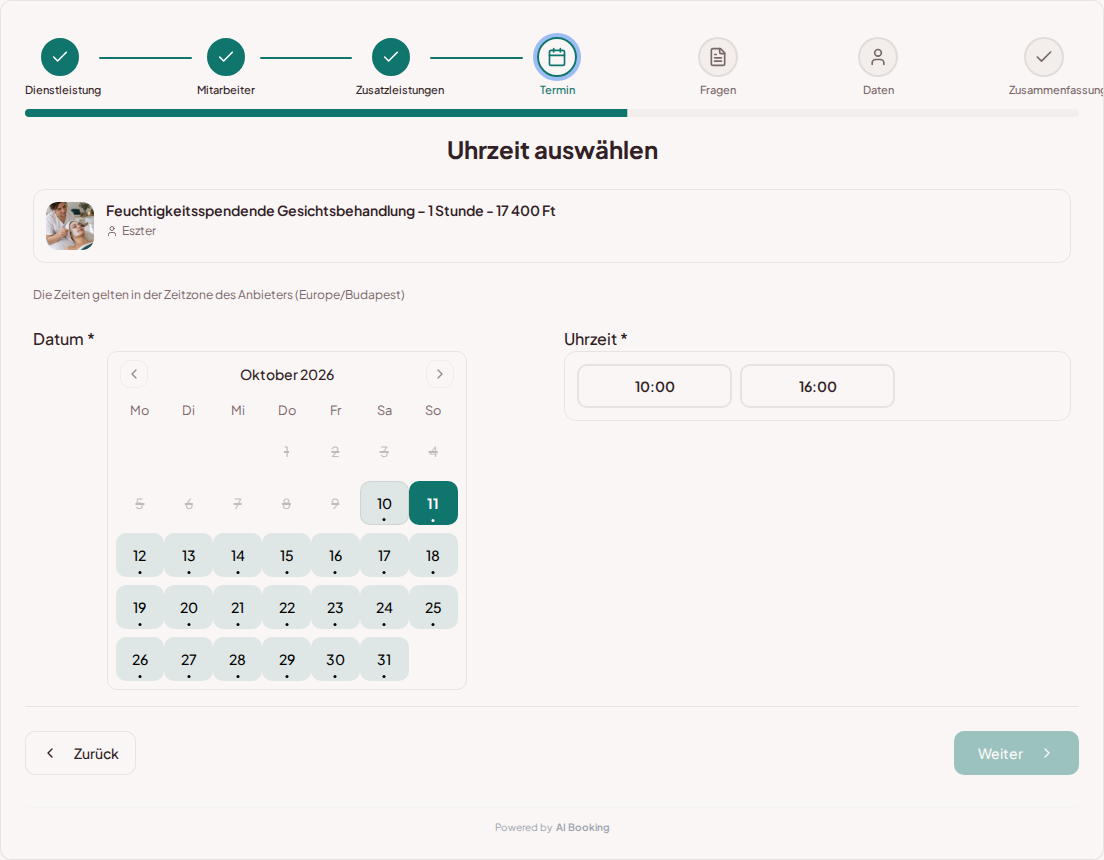The height and width of the screenshot is (860, 1104).
Task: Pick October 25 in calendar
Action: tap(433, 607)
